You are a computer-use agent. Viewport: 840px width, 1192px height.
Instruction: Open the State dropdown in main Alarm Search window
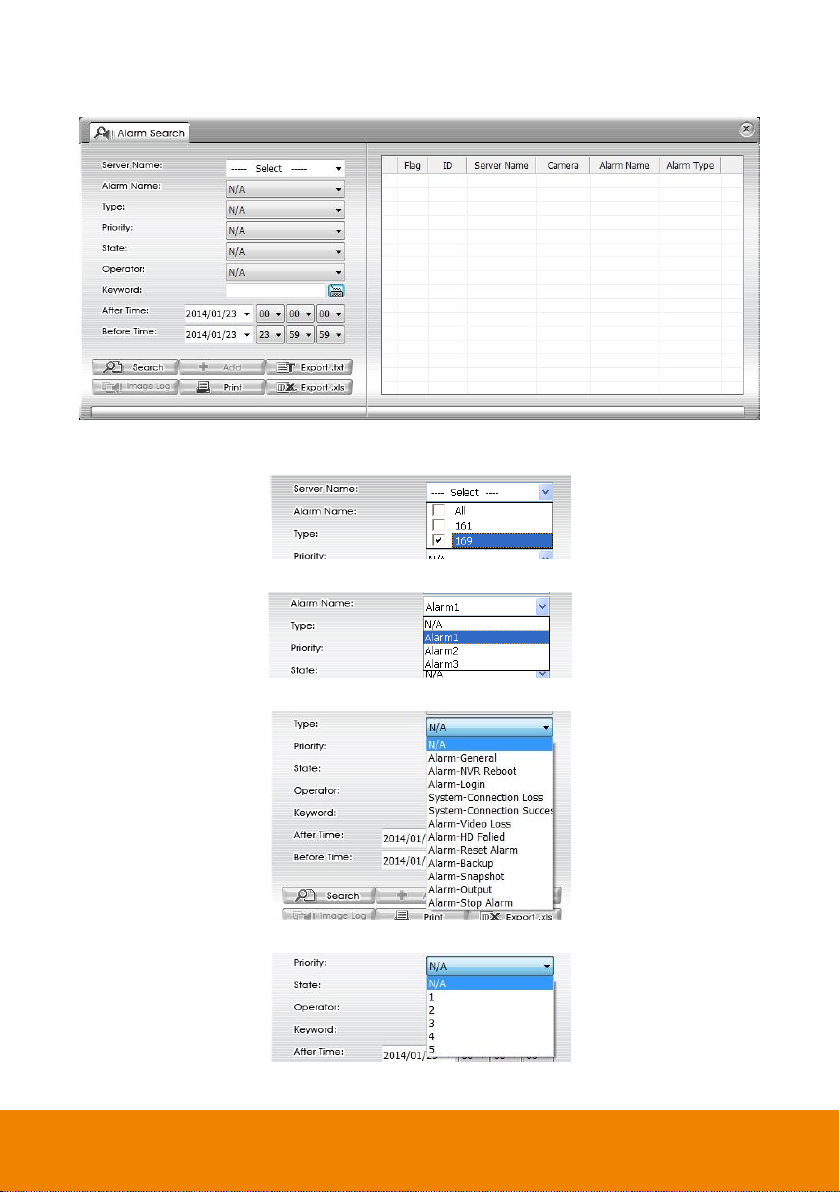285,252
